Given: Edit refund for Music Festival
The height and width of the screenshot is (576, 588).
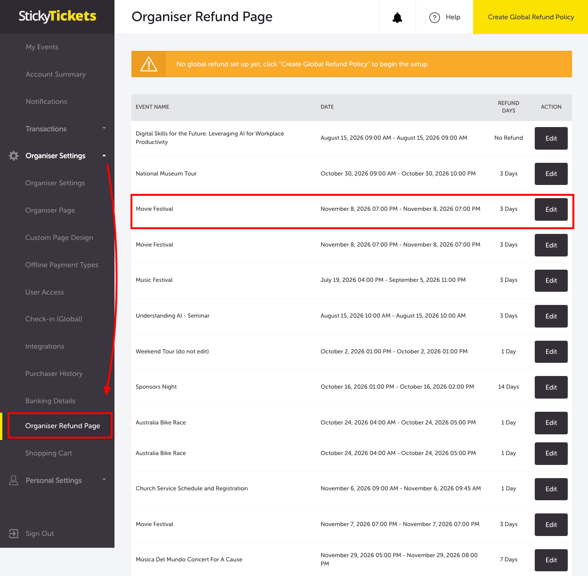Looking at the screenshot, I should coord(551,280).
